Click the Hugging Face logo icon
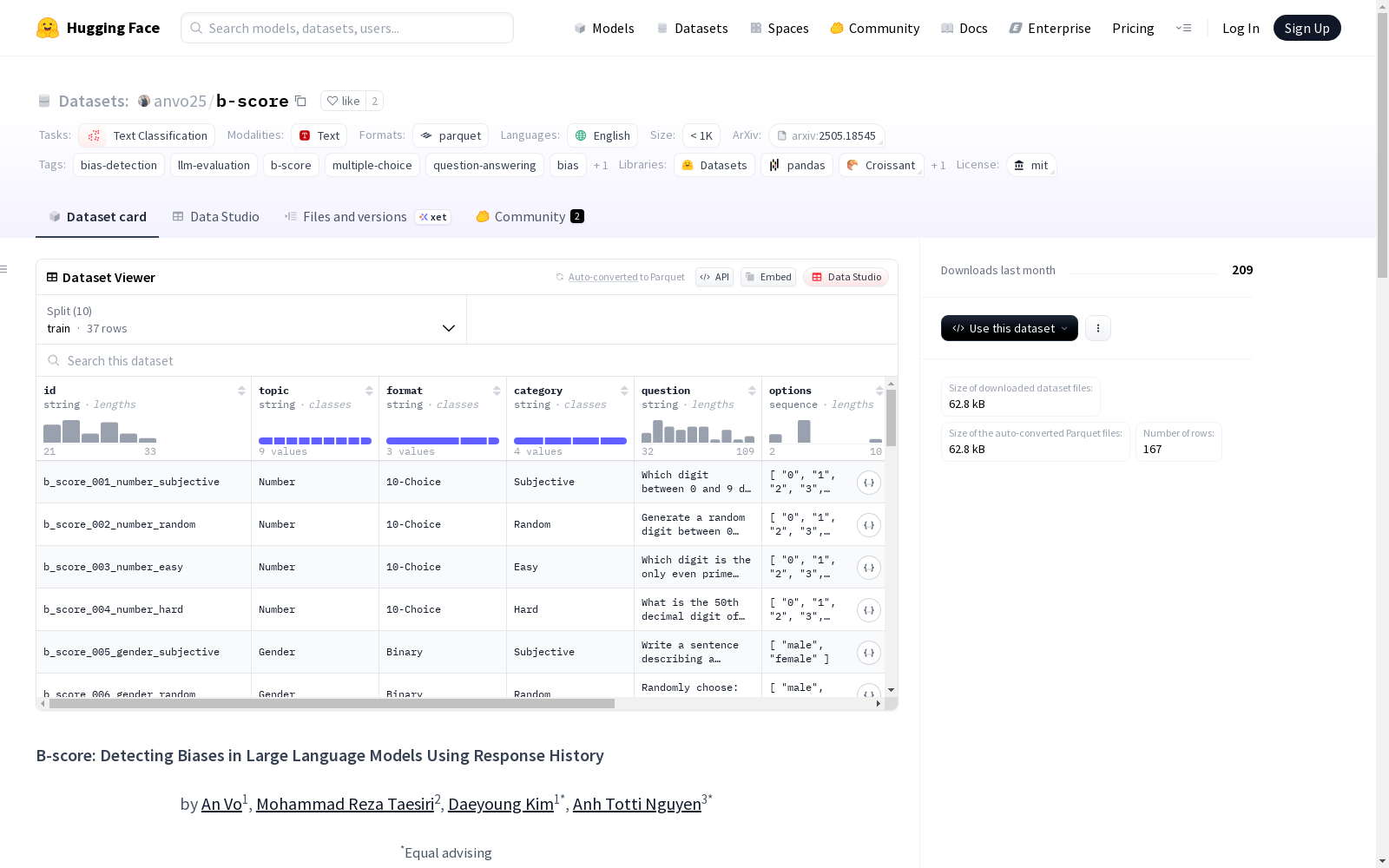 tap(48, 28)
